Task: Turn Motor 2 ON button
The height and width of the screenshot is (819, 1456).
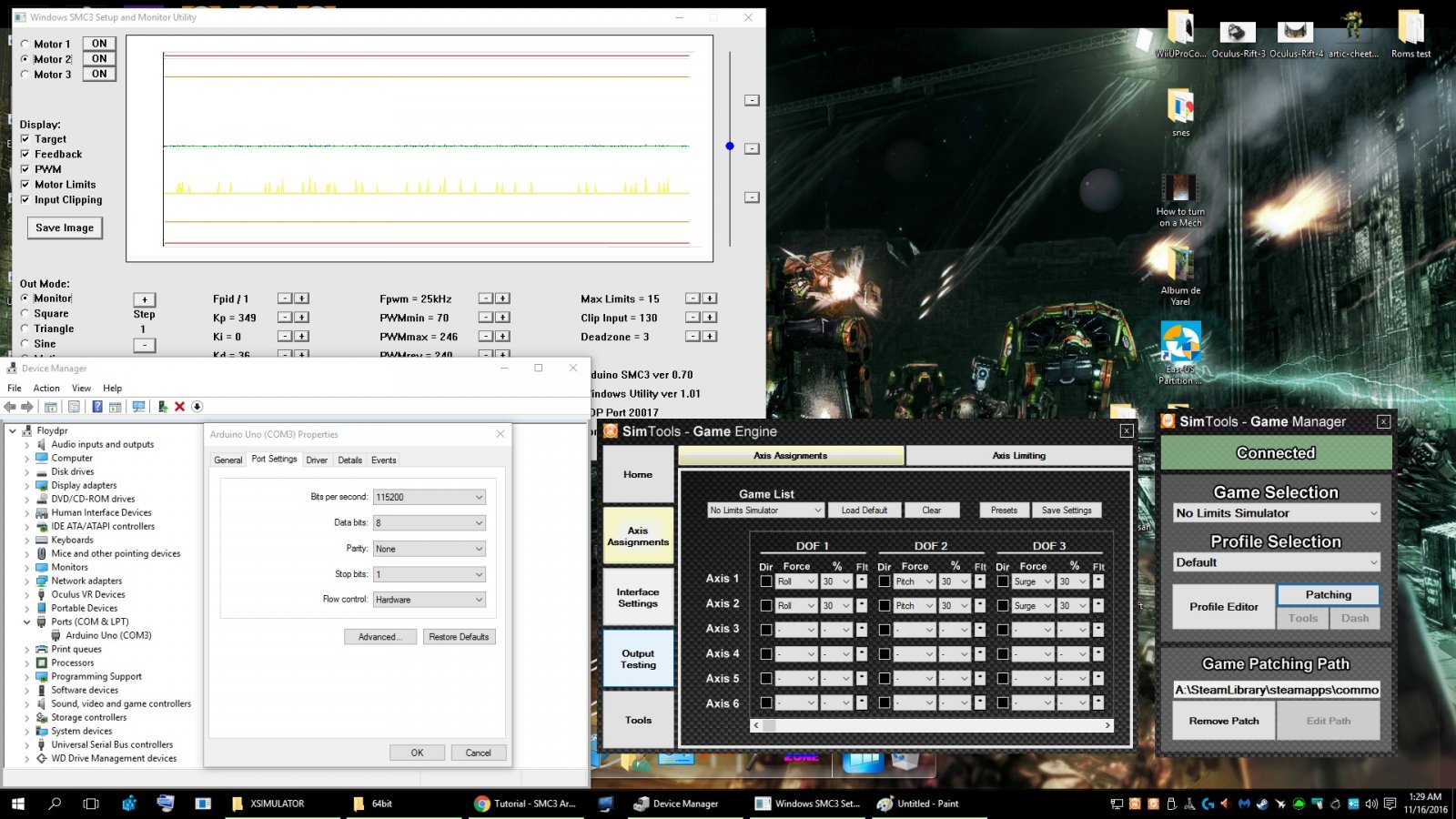Action: coord(99,59)
